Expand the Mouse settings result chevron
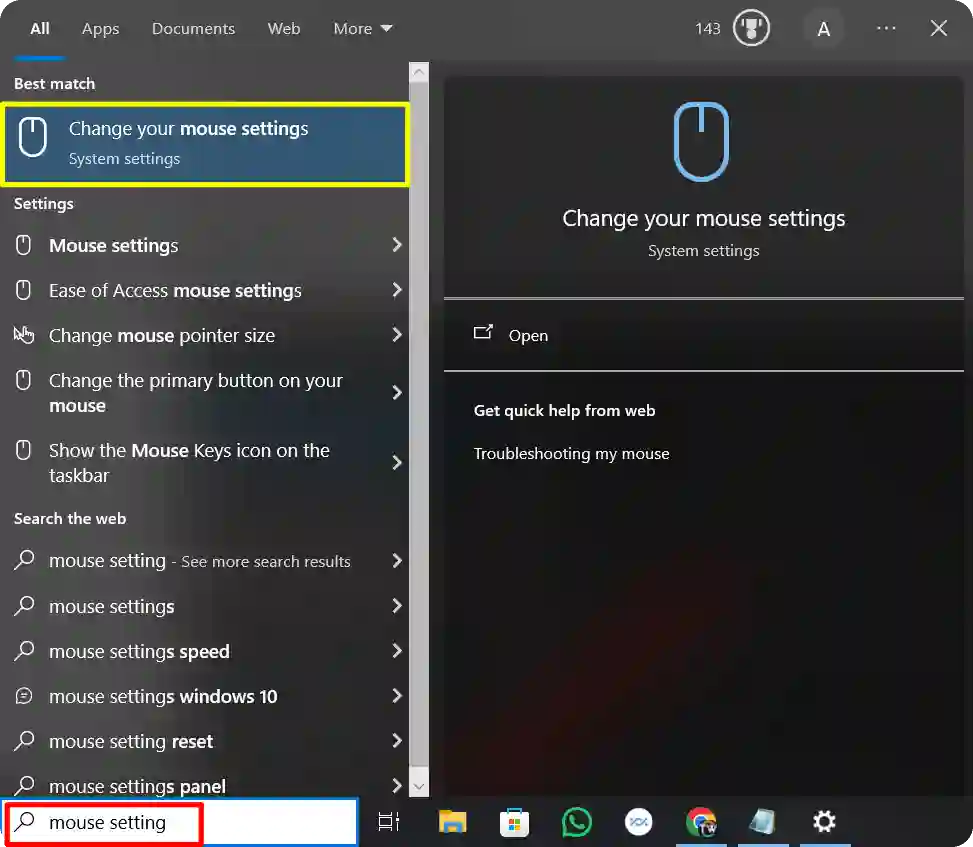 tap(396, 245)
